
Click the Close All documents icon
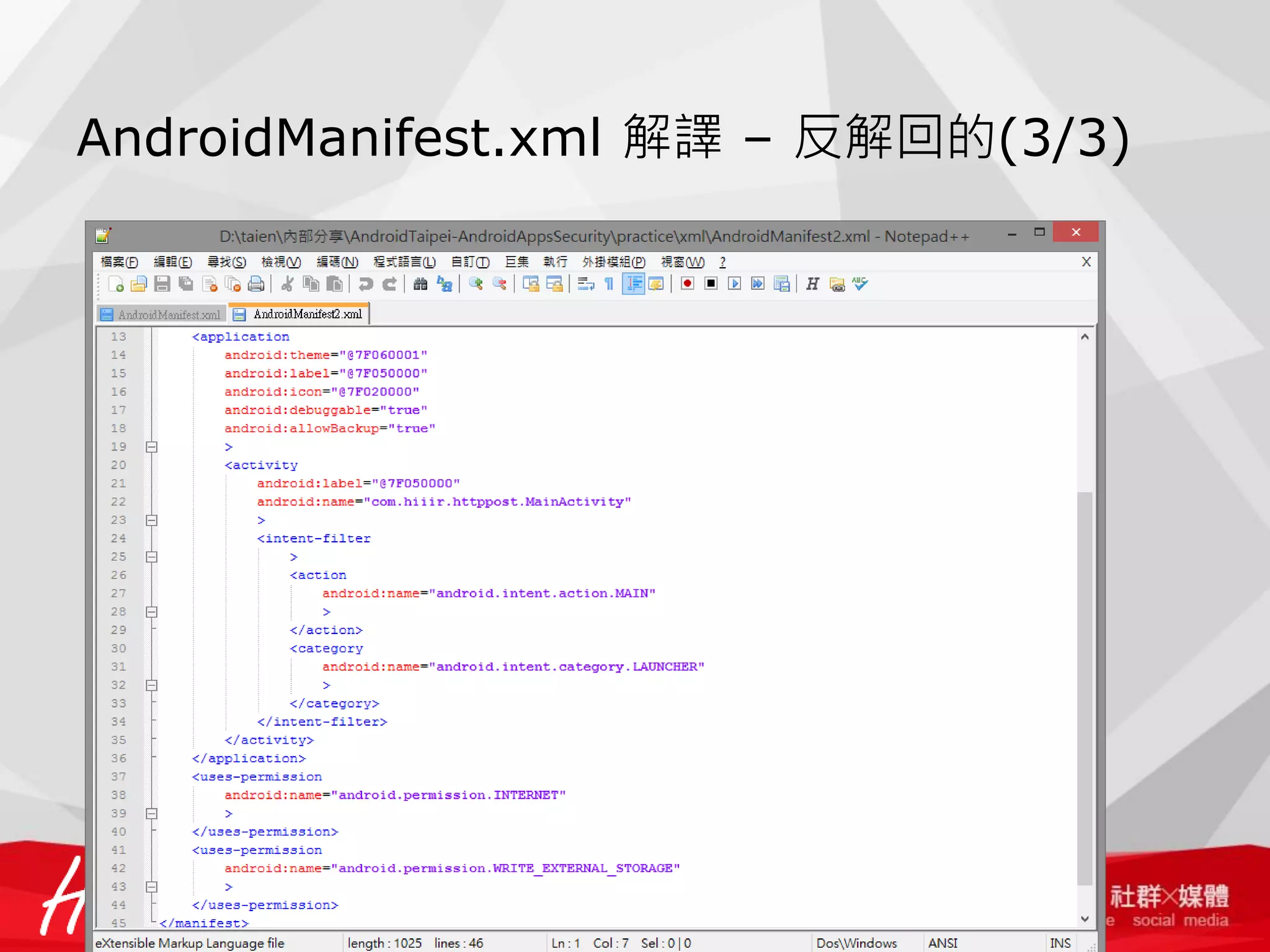[x=233, y=284]
